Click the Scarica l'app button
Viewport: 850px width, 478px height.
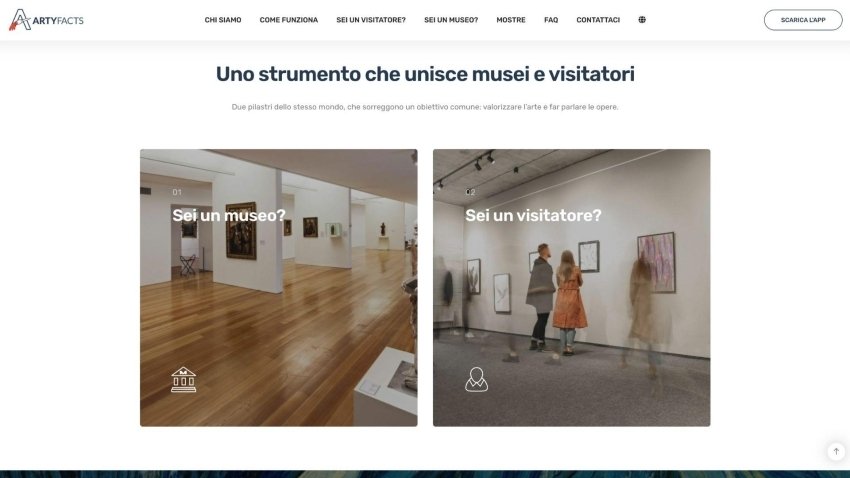803,20
